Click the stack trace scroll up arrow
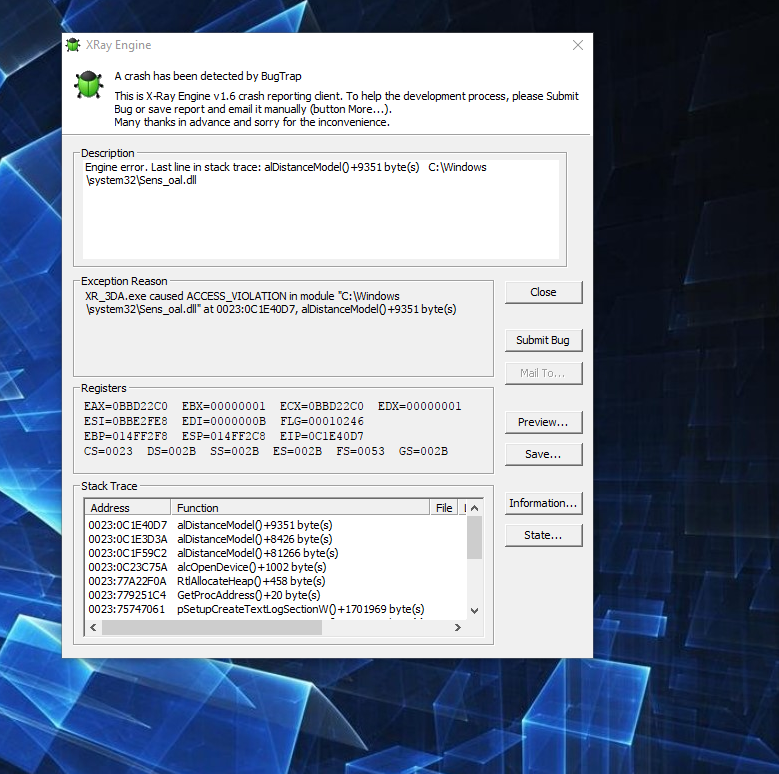The height and width of the screenshot is (774, 779). click(x=474, y=508)
